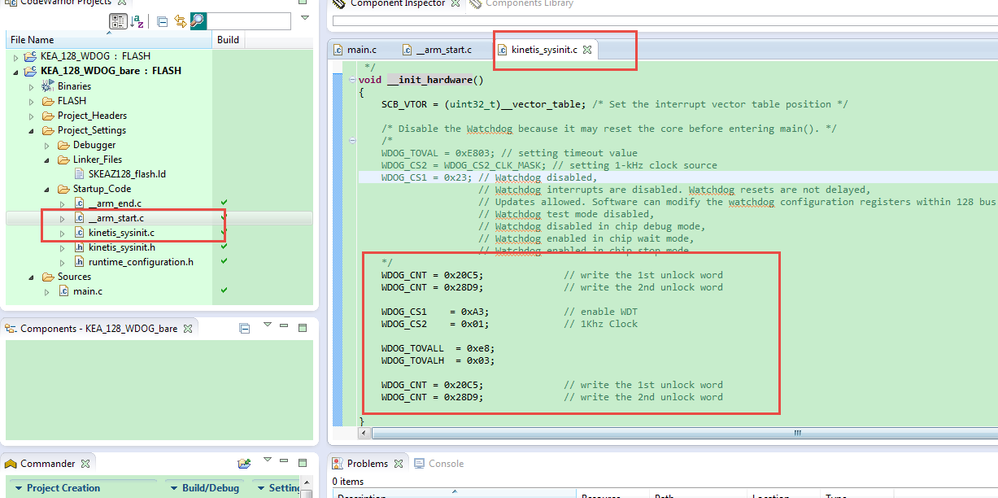The width and height of the screenshot is (998, 498).
Task: Click the Link with Editor arrows icon
Action: click(x=181, y=22)
